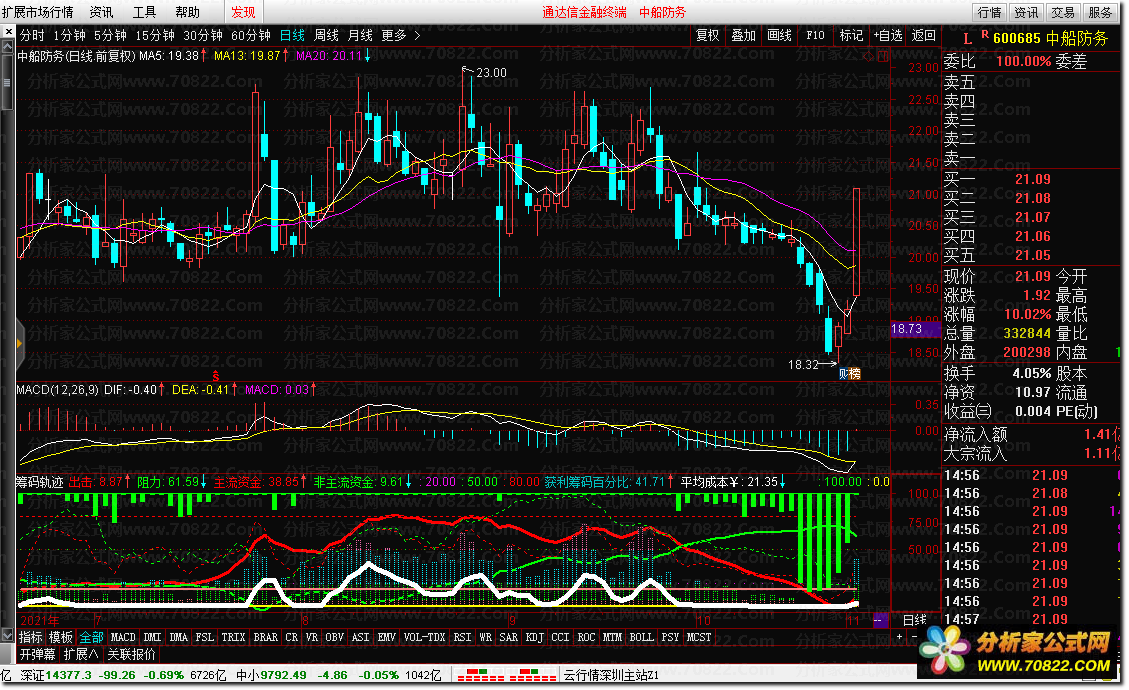The width and height of the screenshot is (1129, 690).
Task: Switch to the 60分钟 period
Action: point(251,35)
